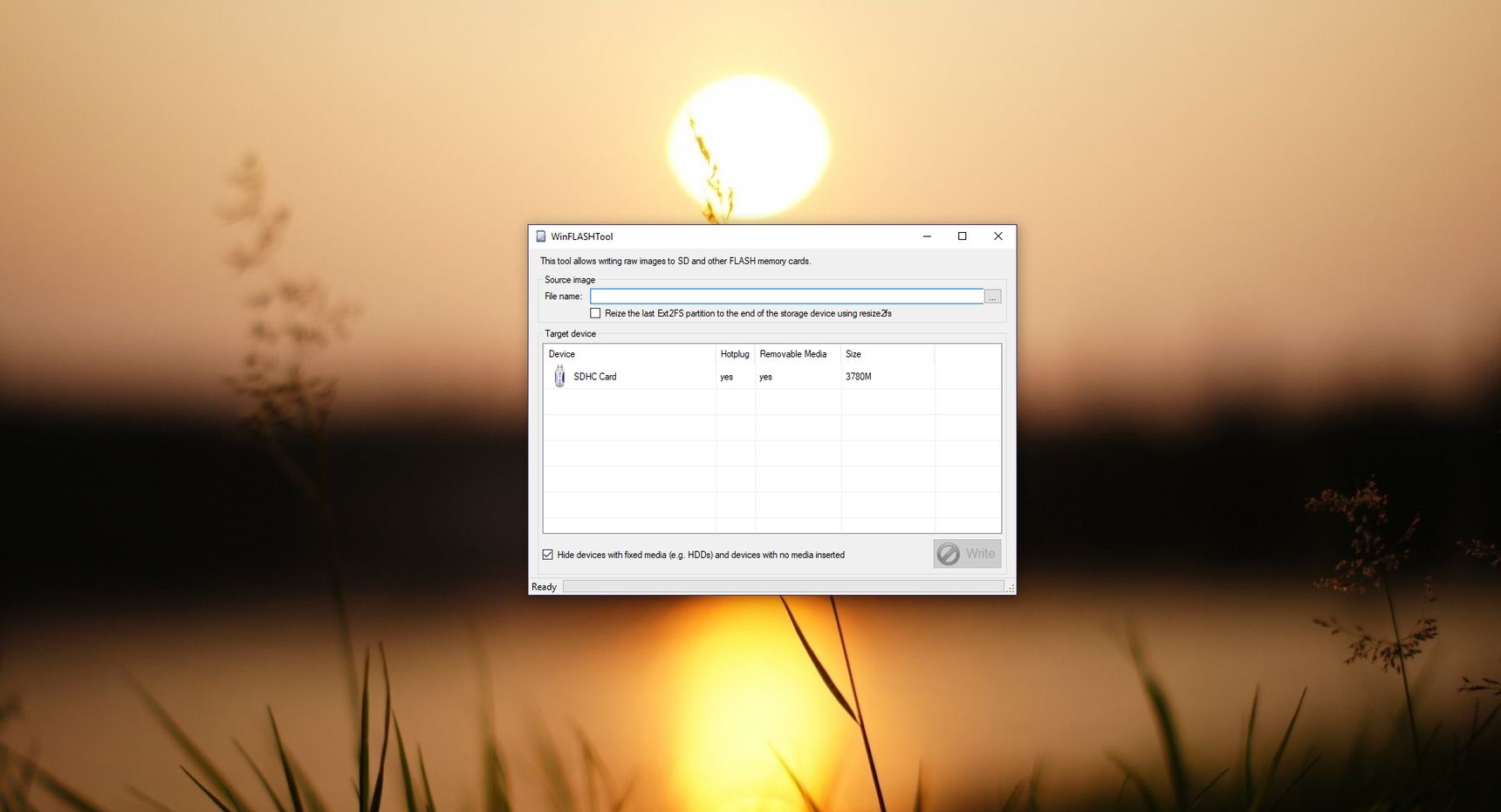Select the SDHC Card device icon
Image resolution: width=1501 pixels, height=812 pixels.
[x=559, y=376]
